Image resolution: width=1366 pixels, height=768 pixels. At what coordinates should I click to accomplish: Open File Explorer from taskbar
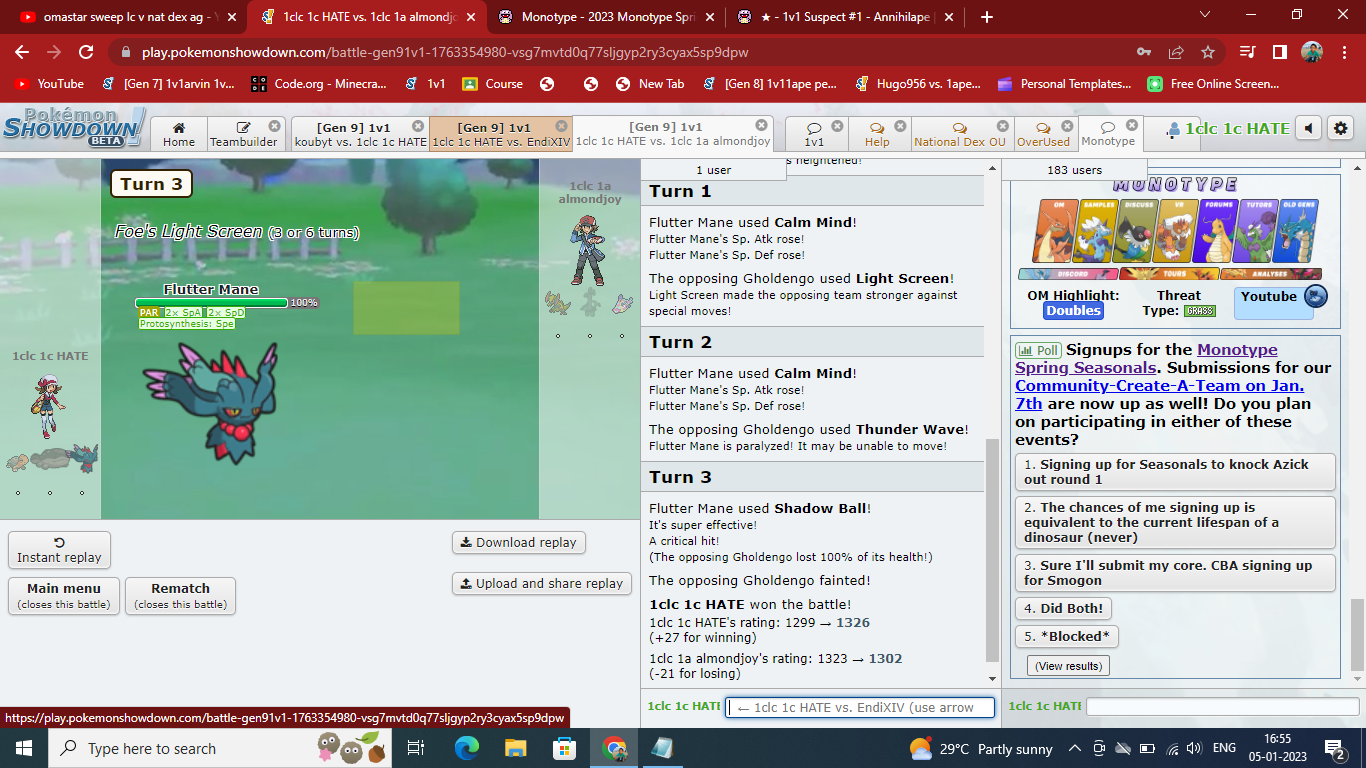pyautogui.click(x=516, y=748)
